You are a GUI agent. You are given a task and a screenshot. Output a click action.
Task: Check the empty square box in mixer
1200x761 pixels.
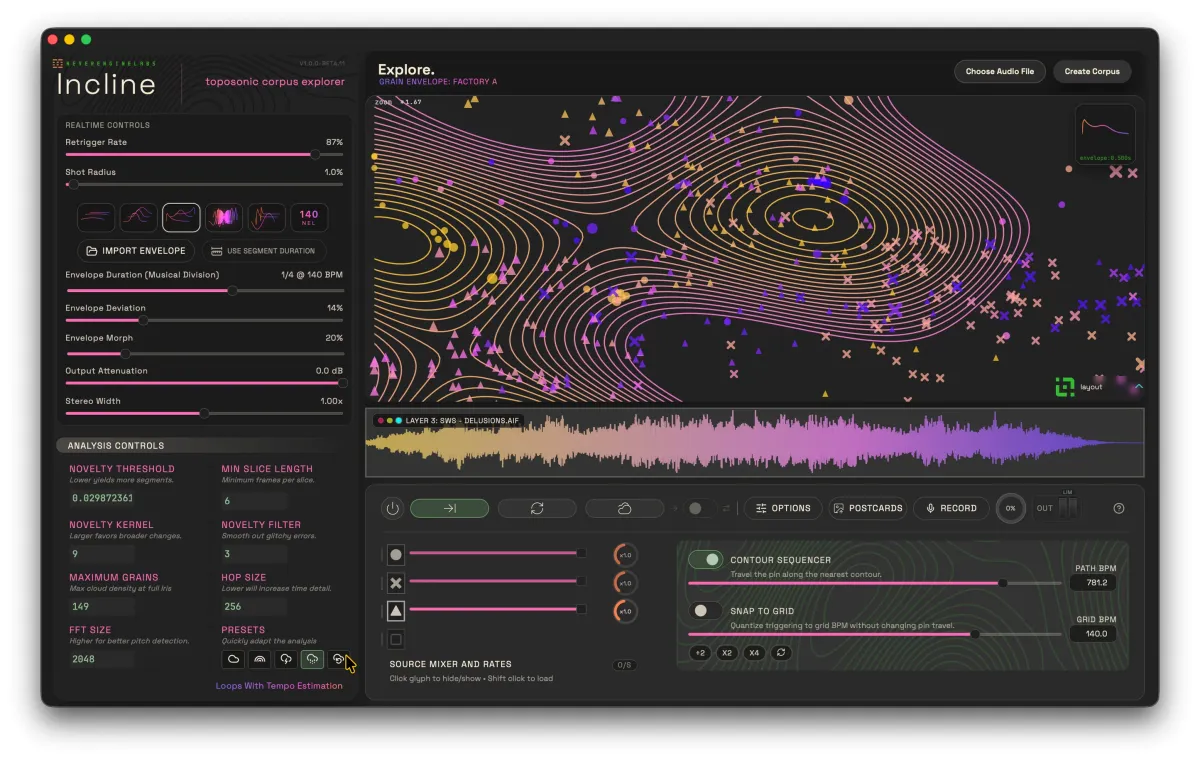(x=396, y=639)
